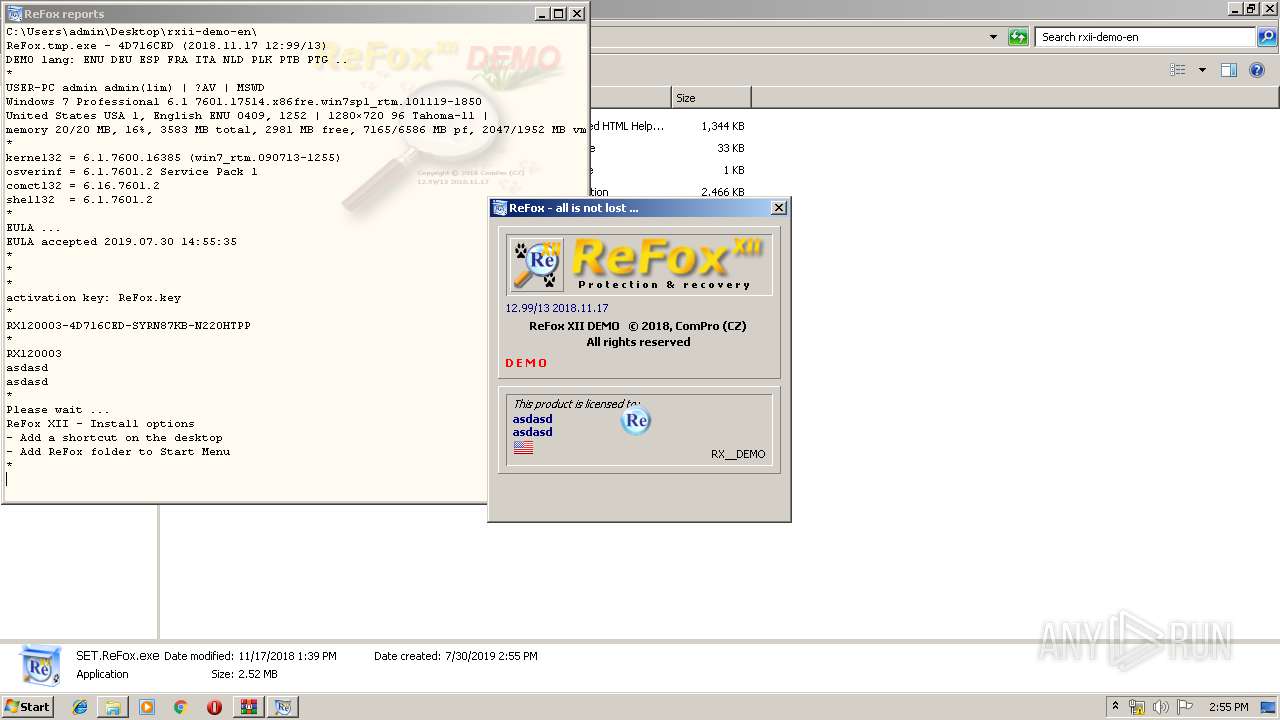Click the red DEMO label in the about dialog

click(x=526, y=363)
